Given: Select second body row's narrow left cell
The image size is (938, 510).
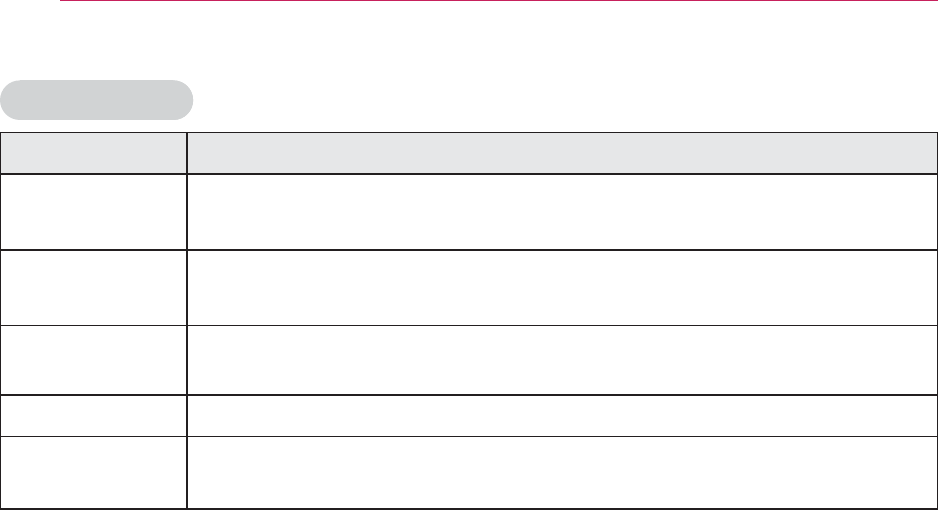Looking at the screenshot, I should (x=93, y=288).
